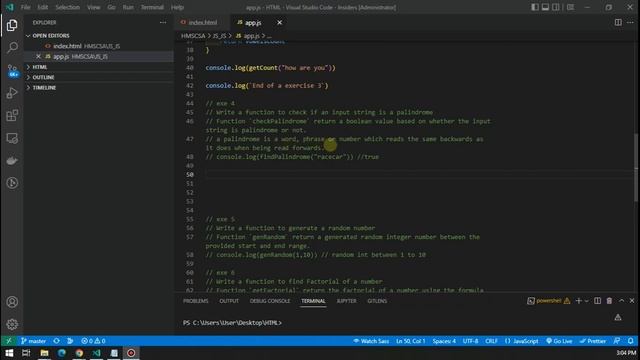The image size is (640, 360).
Task: Close app.js from Open Editors list
Action: pyautogui.click(x=38, y=56)
